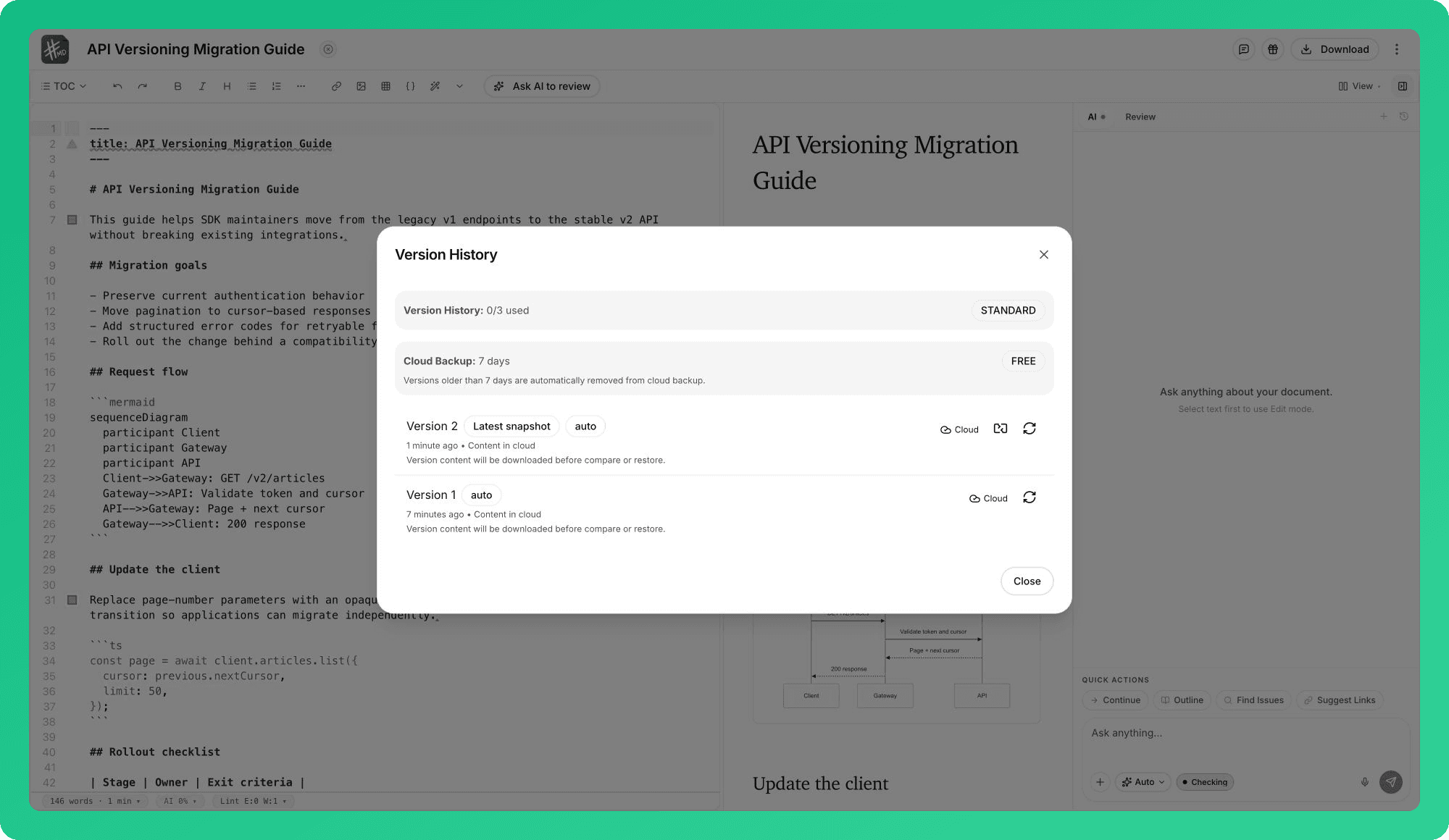Click the STANDARD plan badge
This screenshot has height=840, width=1449.
click(1008, 310)
